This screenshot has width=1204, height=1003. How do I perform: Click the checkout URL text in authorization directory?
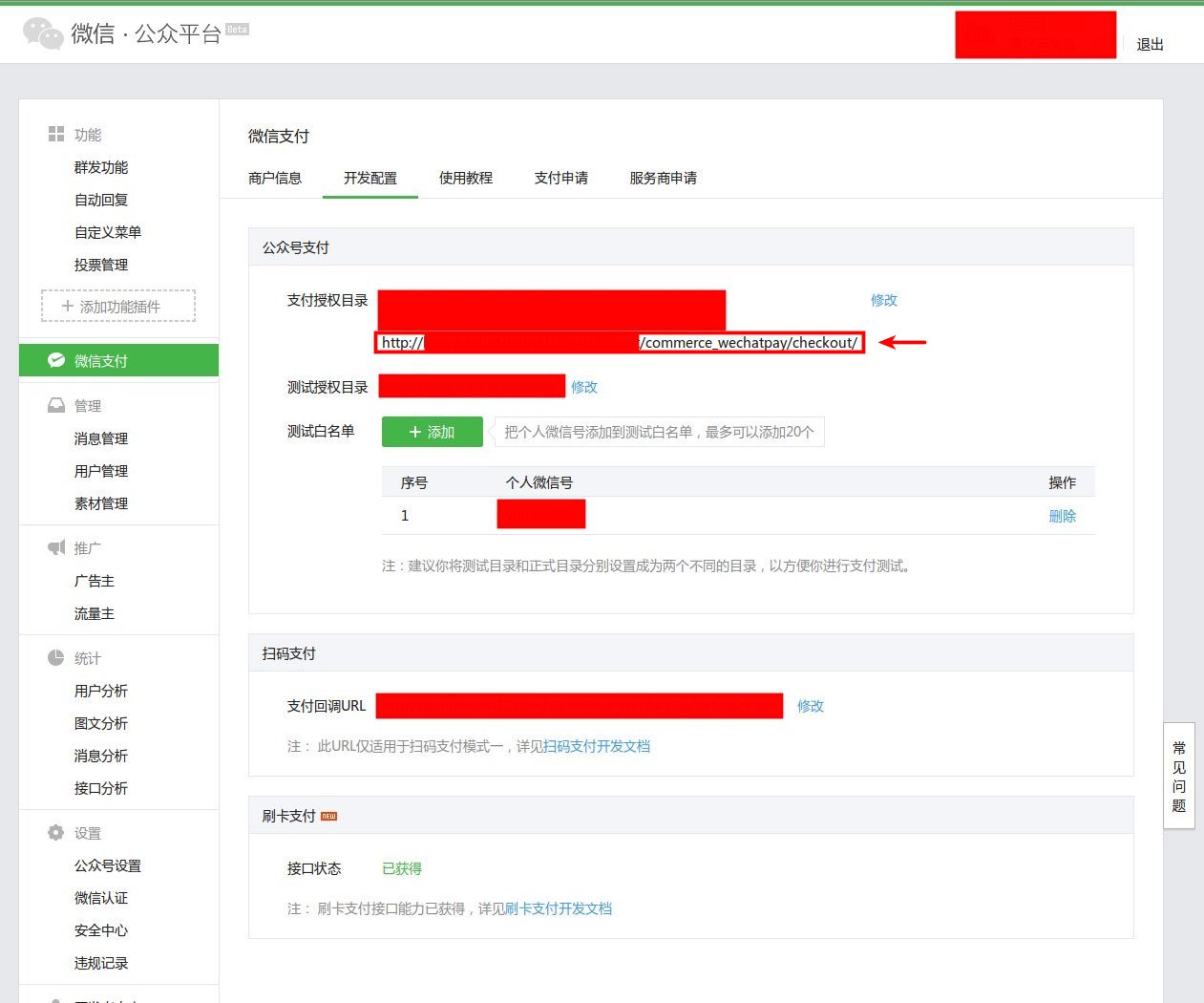coord(620,342)
